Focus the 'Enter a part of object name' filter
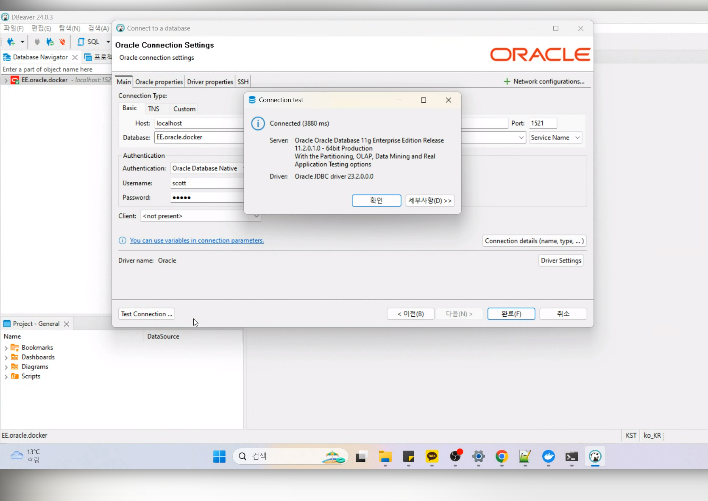Viewport: 708px width, 501px height. (x=56, y=70)
